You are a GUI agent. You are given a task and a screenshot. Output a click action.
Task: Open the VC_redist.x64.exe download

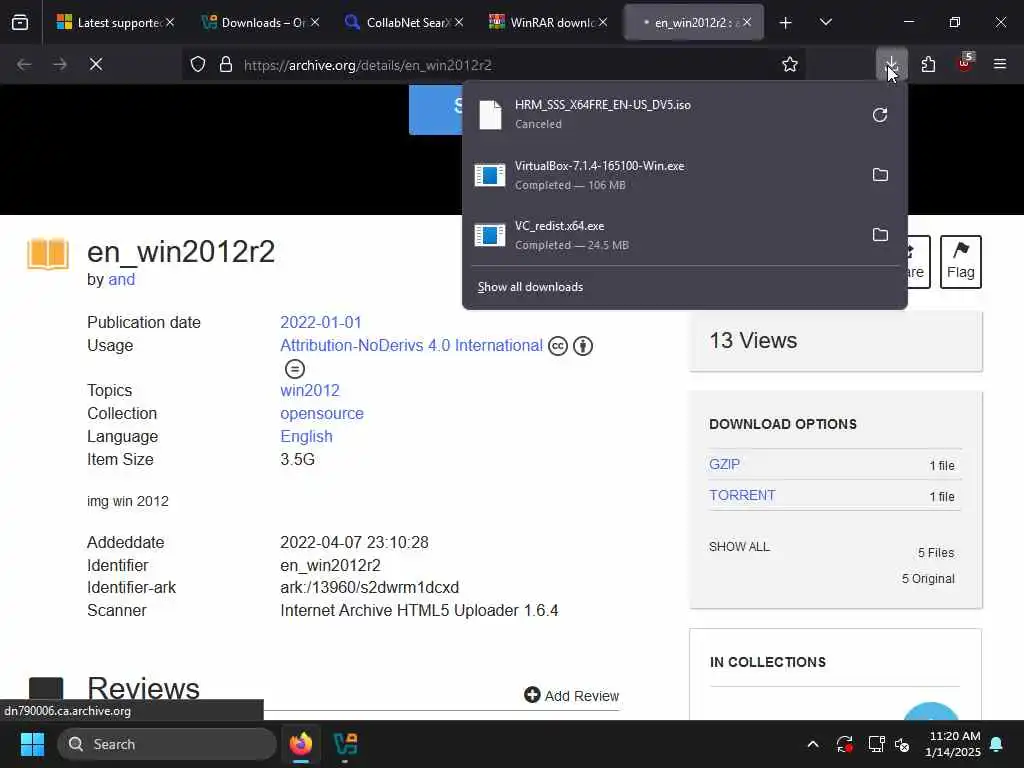(663, 235)
